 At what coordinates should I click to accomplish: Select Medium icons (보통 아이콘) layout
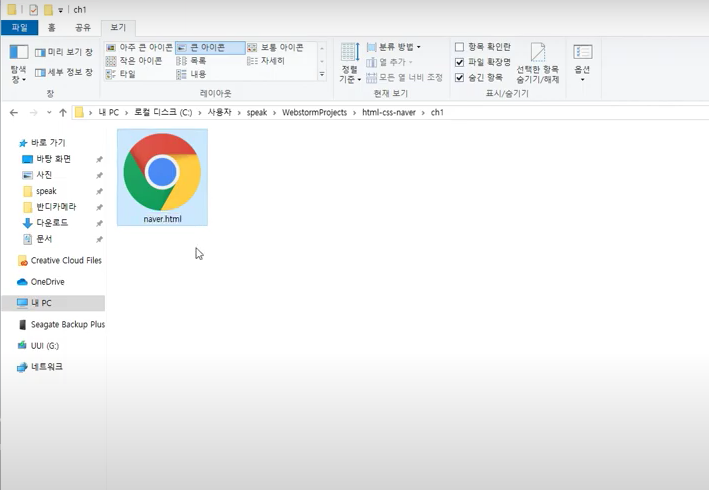pos(276,47)
